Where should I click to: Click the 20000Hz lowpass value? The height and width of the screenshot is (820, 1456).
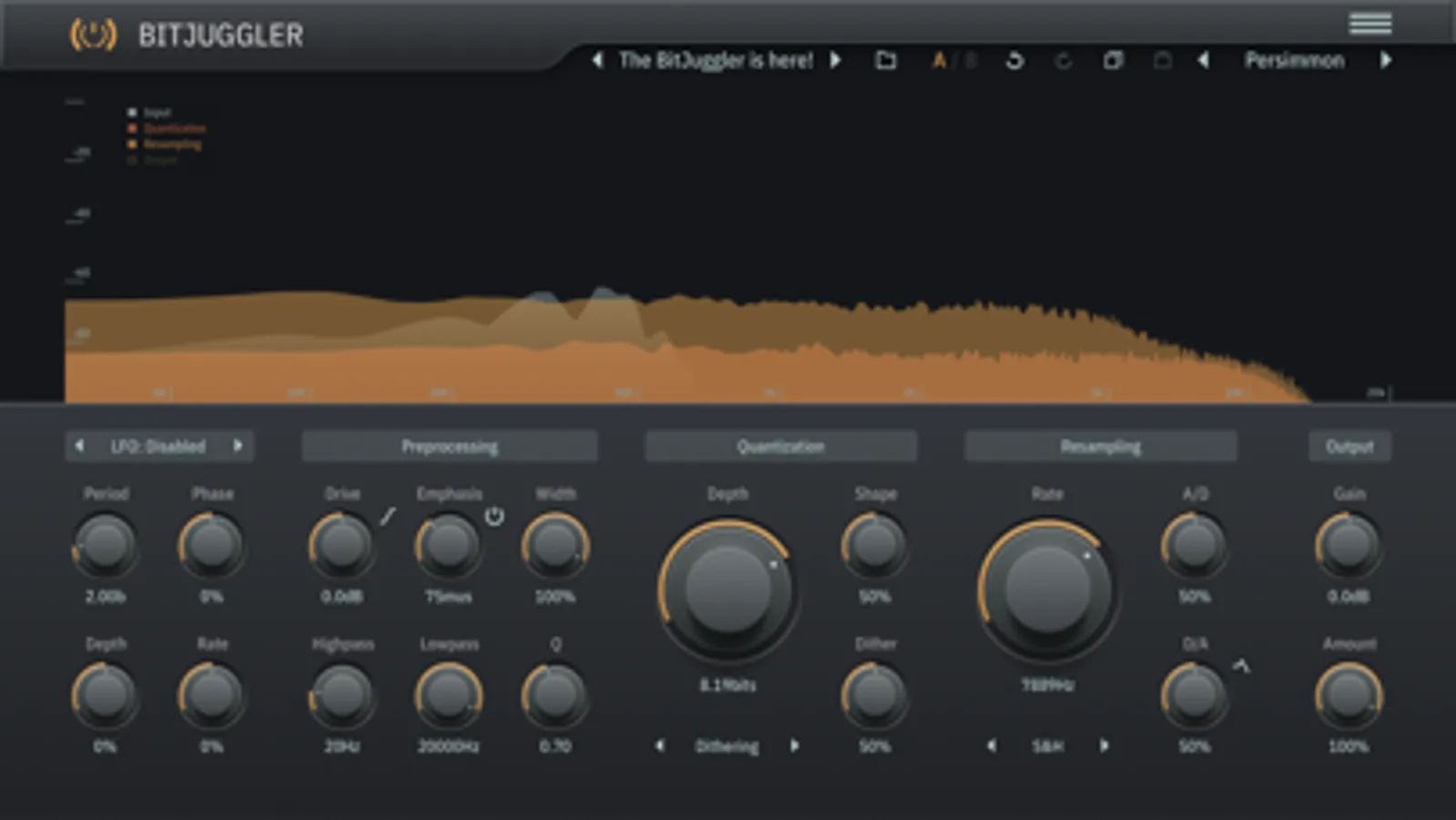pos(448,746)
